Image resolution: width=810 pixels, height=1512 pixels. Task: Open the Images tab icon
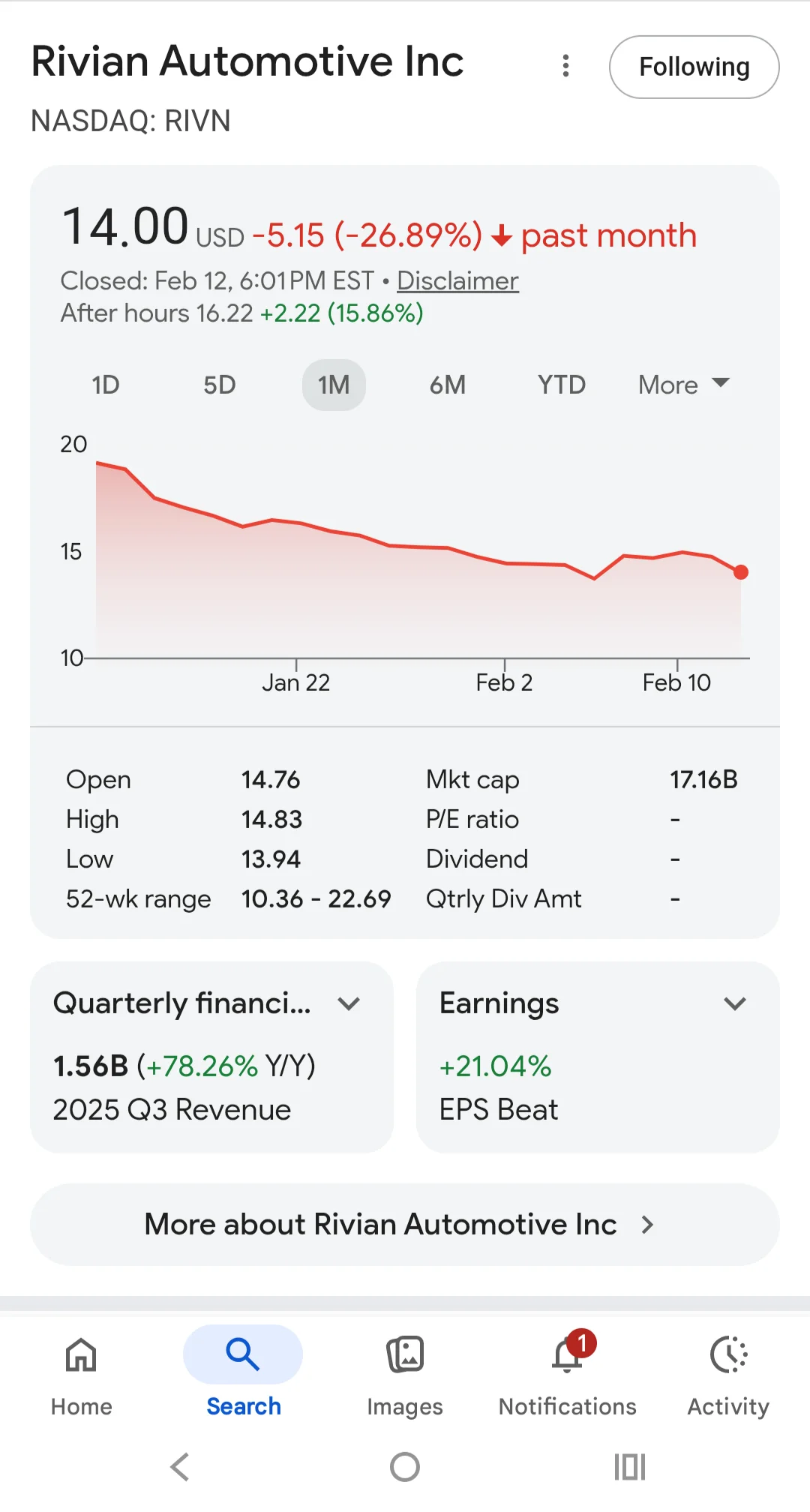pos(405,1355)
